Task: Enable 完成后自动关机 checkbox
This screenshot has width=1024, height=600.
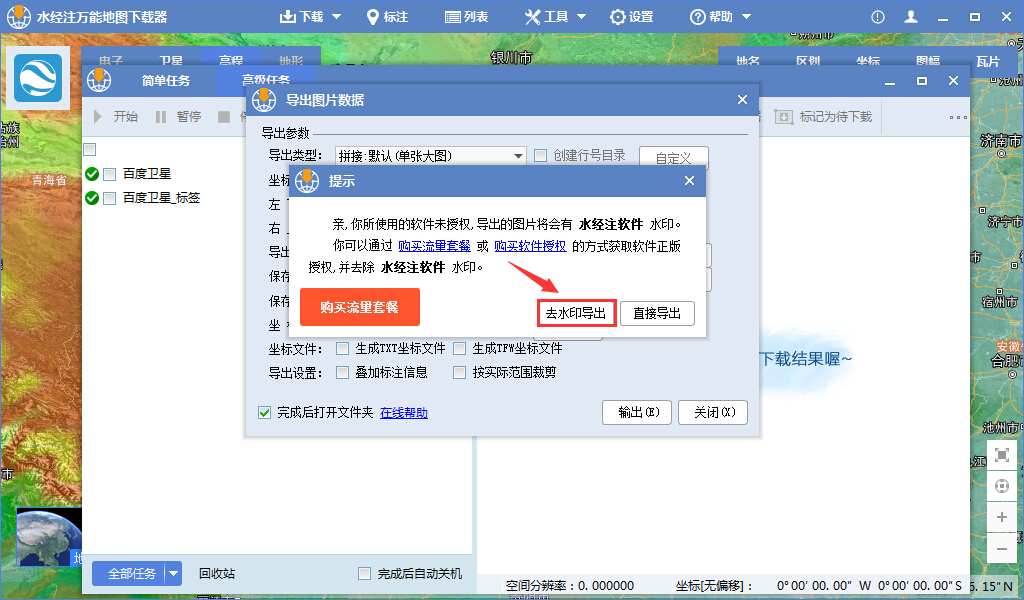Action: 364,574
